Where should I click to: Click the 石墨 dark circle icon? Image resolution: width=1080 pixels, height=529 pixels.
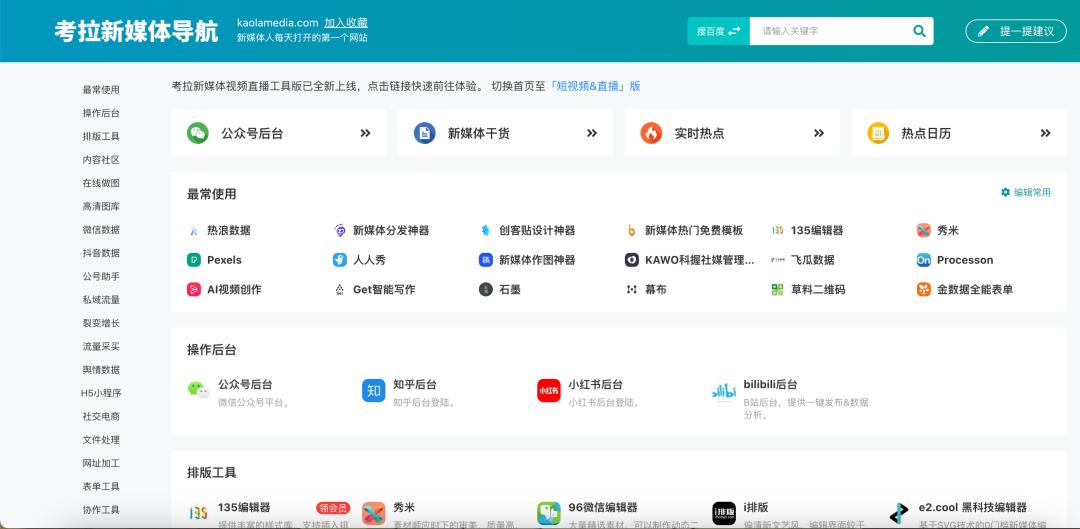point(486,289)
